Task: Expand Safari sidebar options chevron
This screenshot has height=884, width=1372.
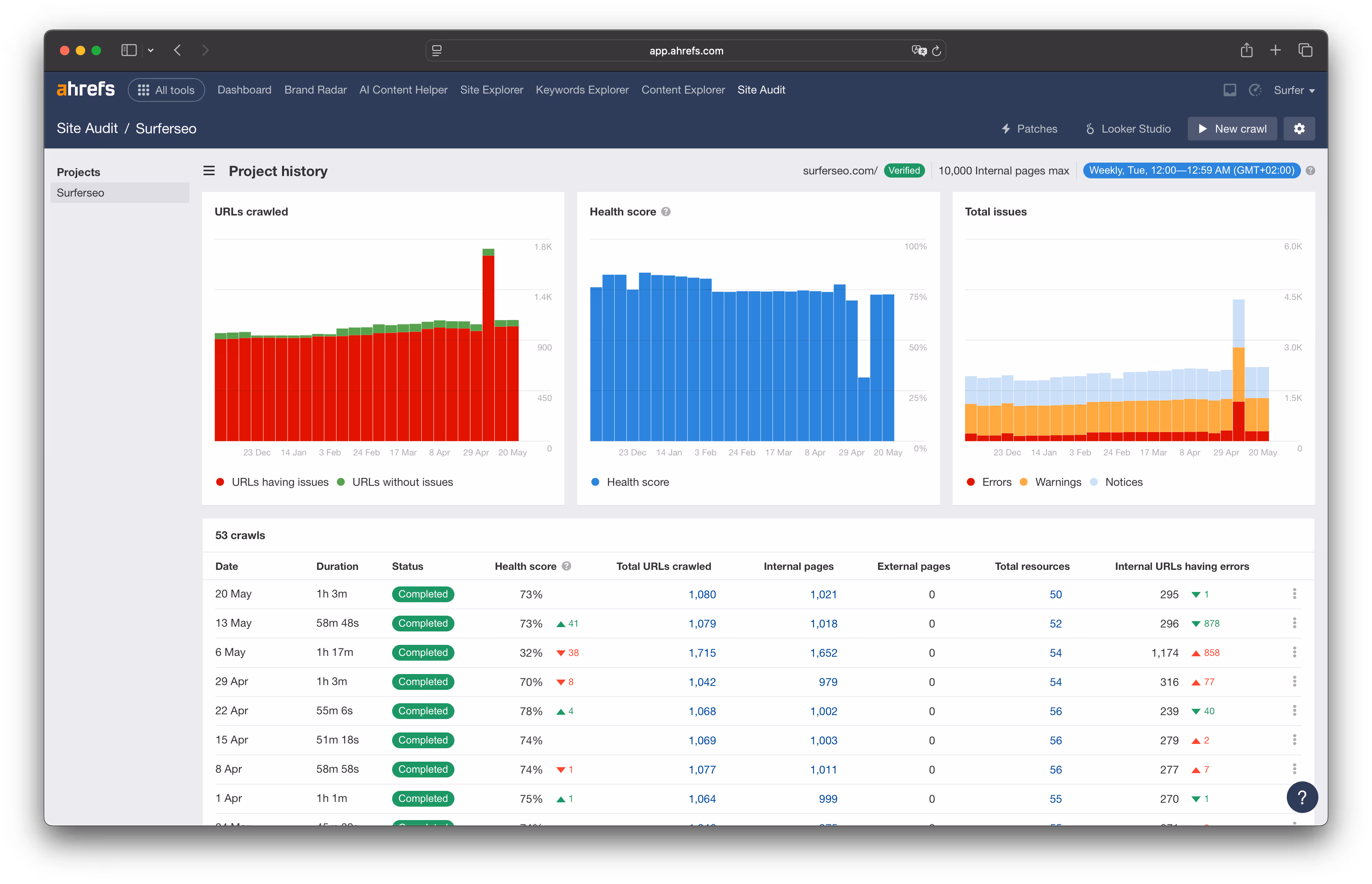Action: point(151,51)
